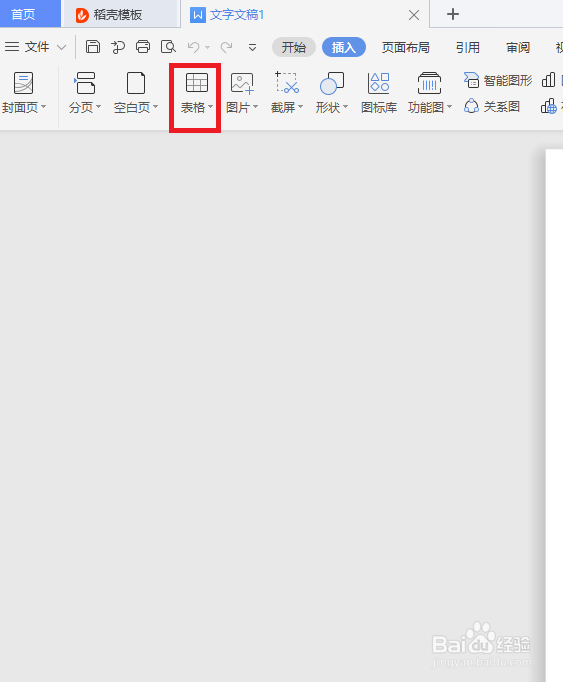The height and width of the screenshot is (682, 563).
Task: Click the 稻壳 flame logo icon
Action: tap(82, 15)
